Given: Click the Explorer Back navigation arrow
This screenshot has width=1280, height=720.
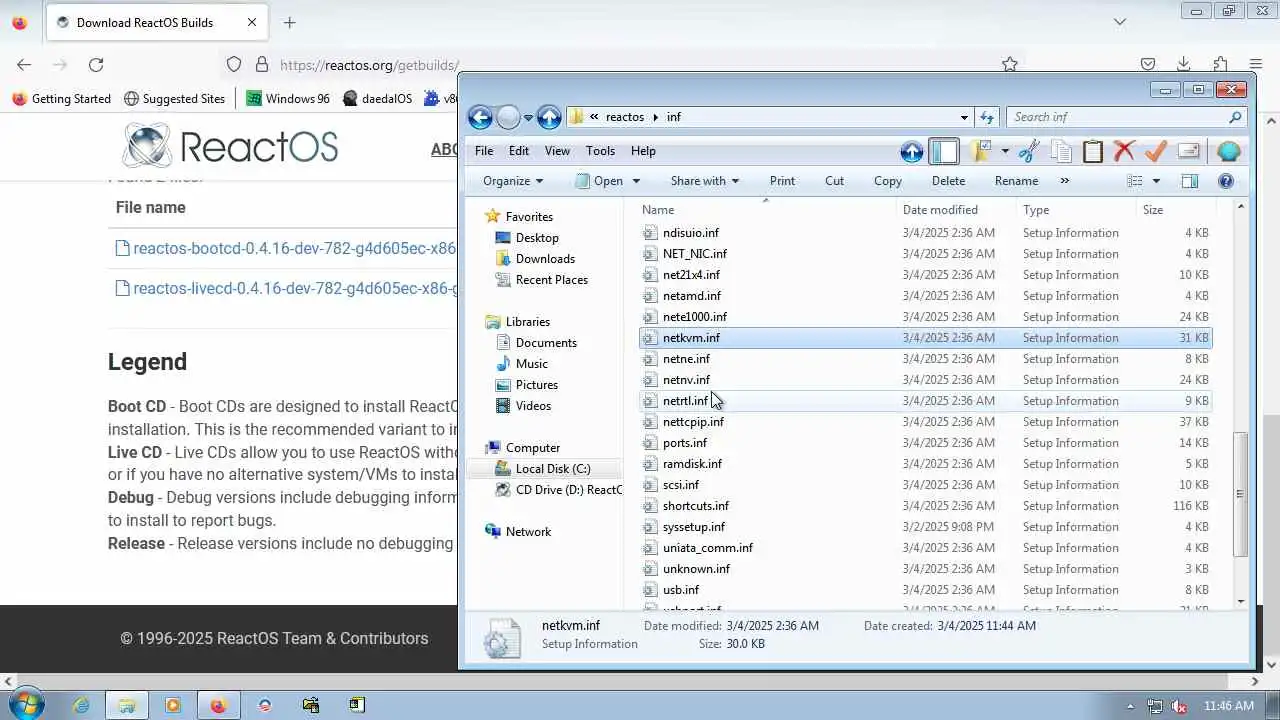Looking at the screenshot, I should click(x=480, y=118).
